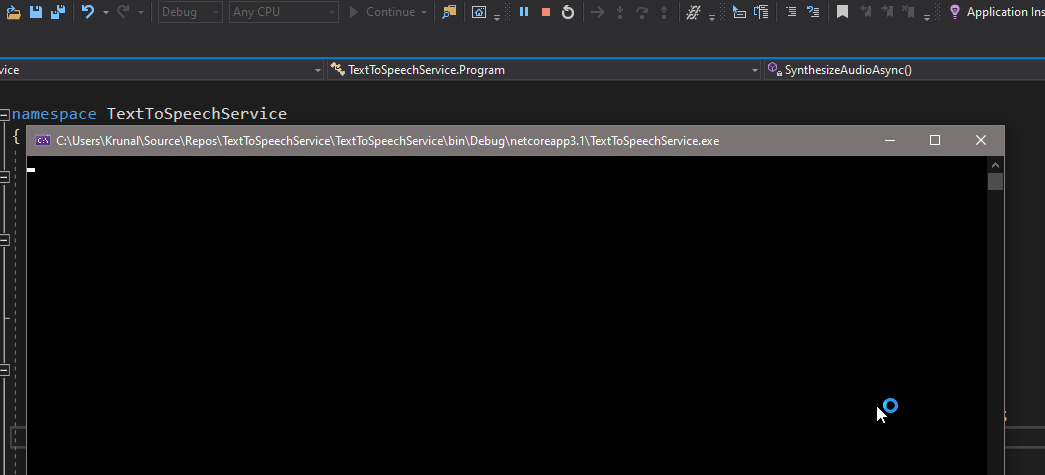Click the Find in Files icon

(449, 12)
